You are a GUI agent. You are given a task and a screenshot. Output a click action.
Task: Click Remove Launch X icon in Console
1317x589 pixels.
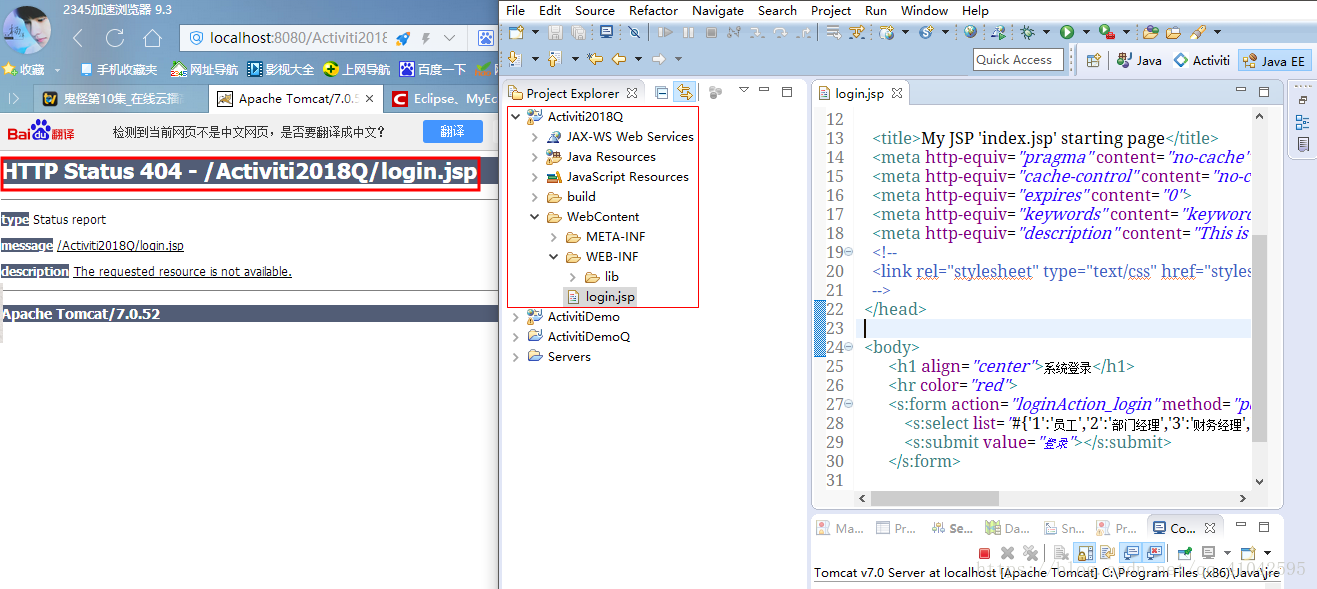click(x=1007, y=553)
